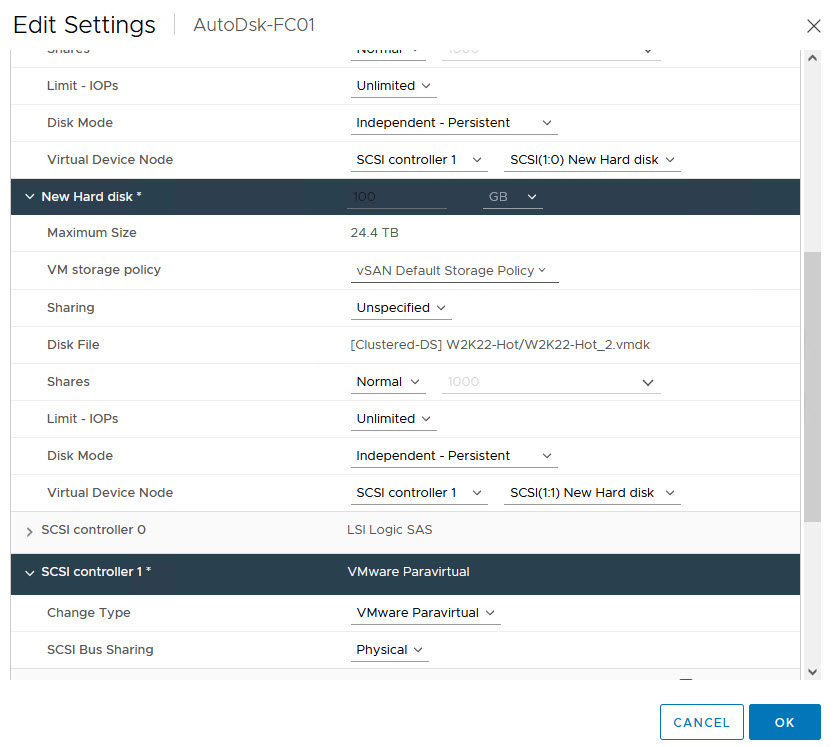Open SCSI Bus Sharing Physical dropdown
Screen dimensions: 834x747
[389, 650]
